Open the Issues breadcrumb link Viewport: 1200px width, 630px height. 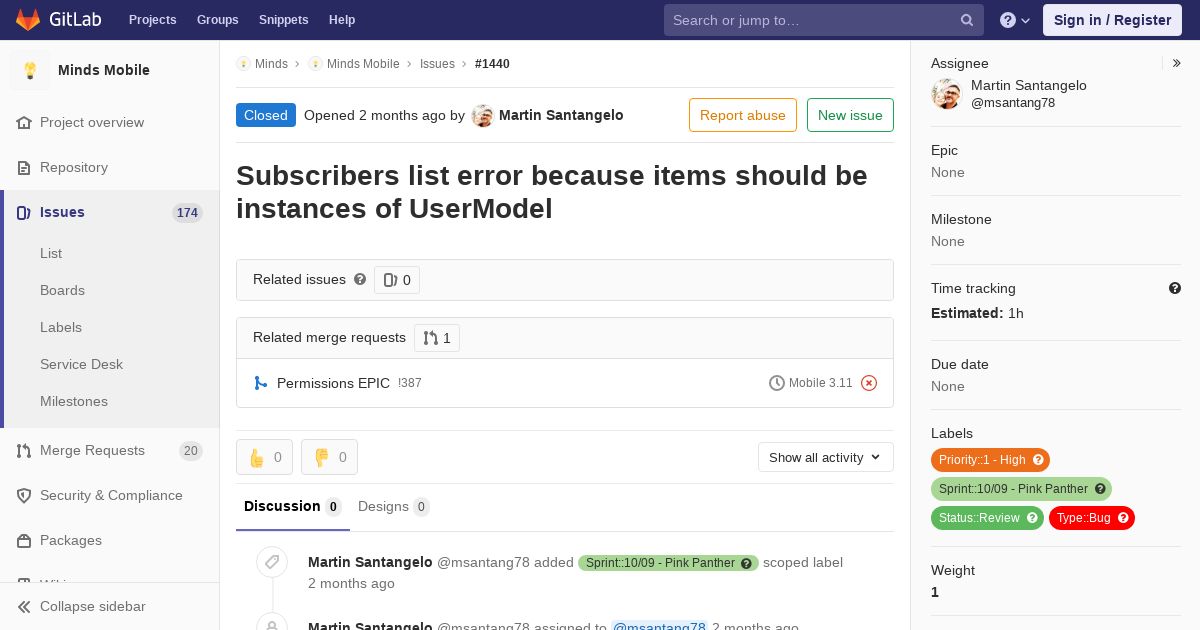pyautogui.click(x=437, y=64)
